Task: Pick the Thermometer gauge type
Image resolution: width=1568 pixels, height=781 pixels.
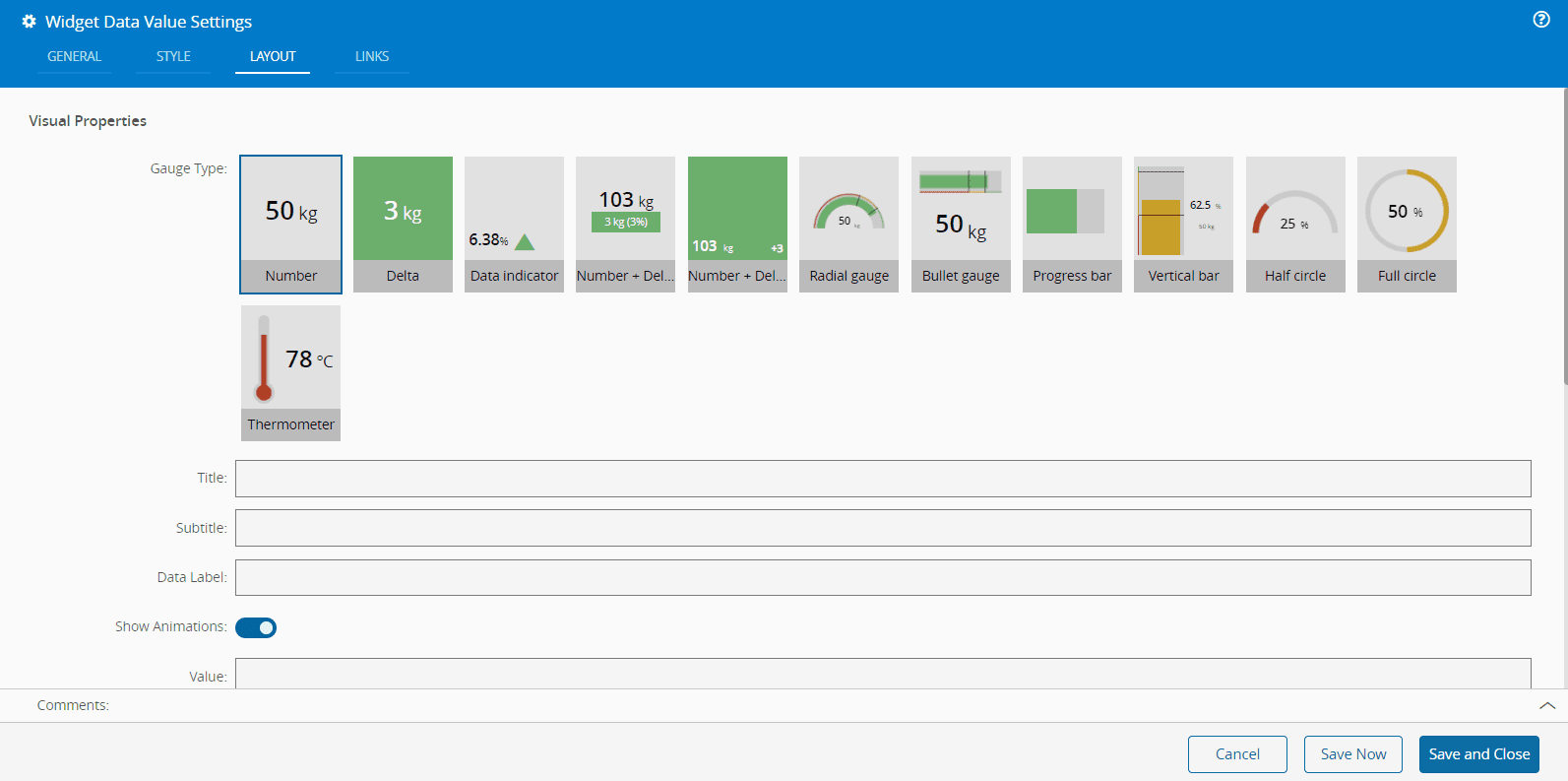Action: point(291,373)
